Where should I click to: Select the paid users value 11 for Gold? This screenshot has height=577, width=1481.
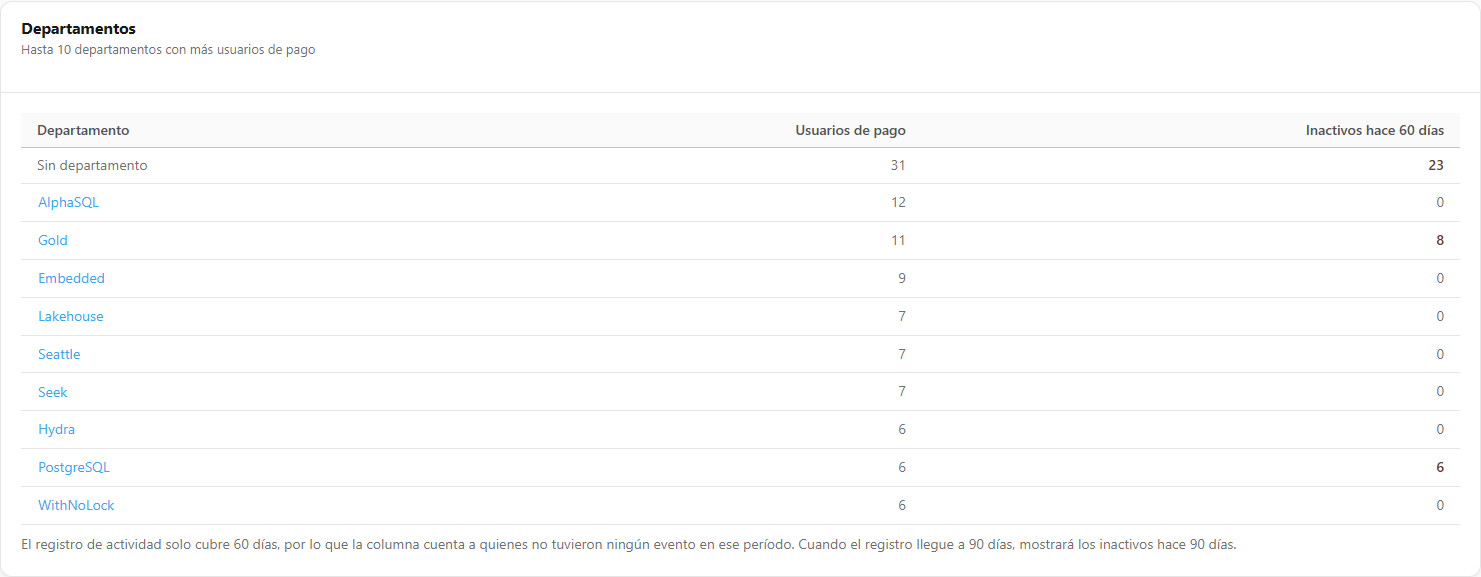[898, 240]
